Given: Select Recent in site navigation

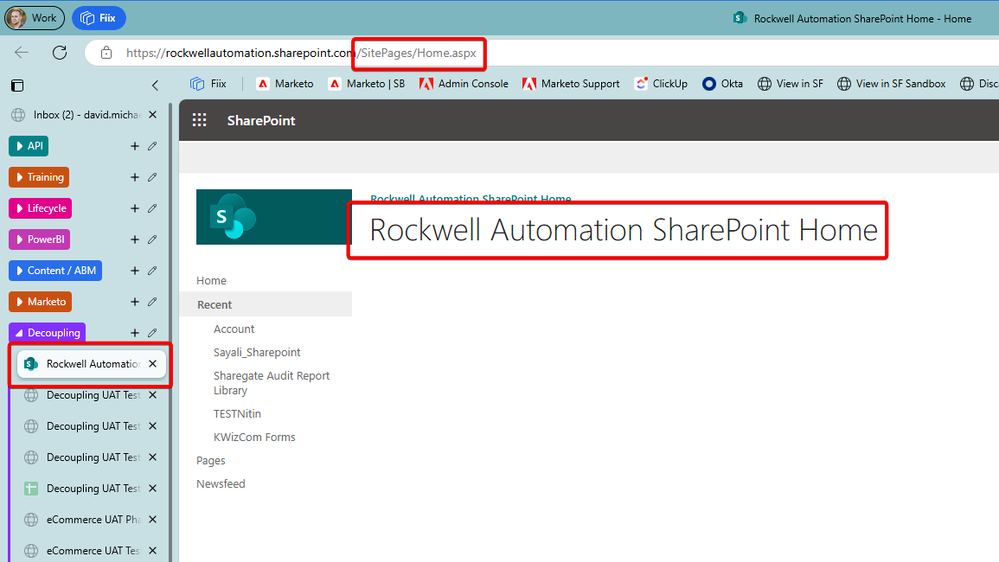Looking at the screenshot, I should (x=266, y=305).
